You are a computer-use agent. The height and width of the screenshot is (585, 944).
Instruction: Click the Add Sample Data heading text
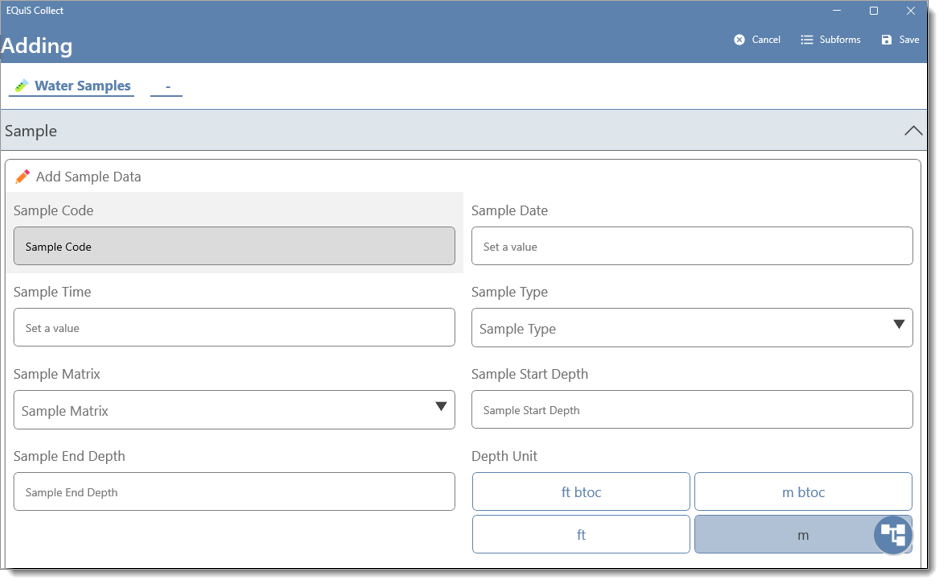pyautogui.click(x=88, y=176)
